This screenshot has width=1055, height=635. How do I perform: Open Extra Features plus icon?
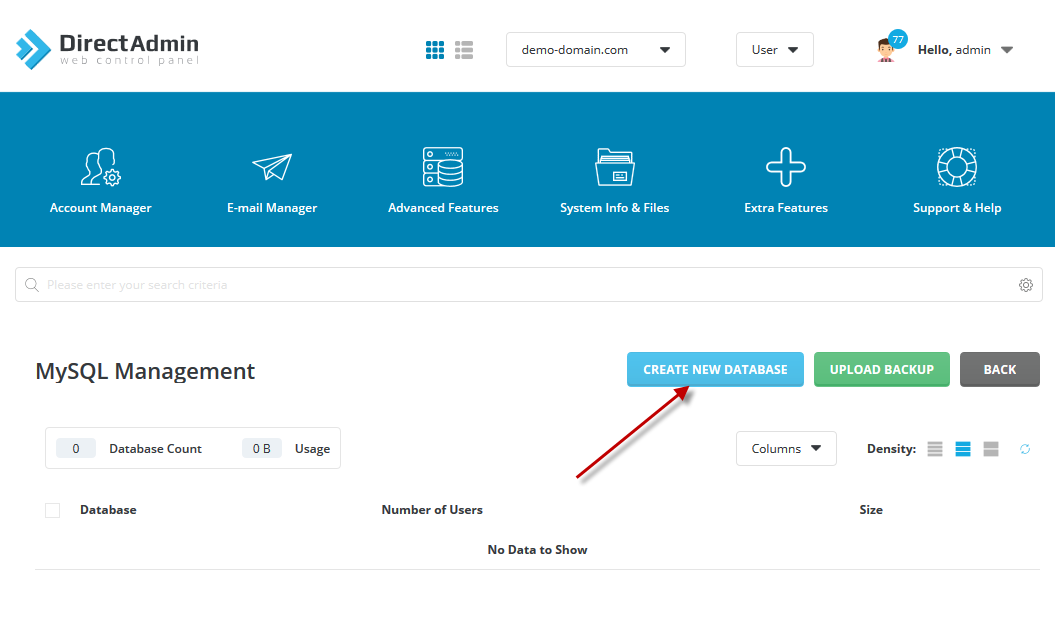click(x=786, y=167)
